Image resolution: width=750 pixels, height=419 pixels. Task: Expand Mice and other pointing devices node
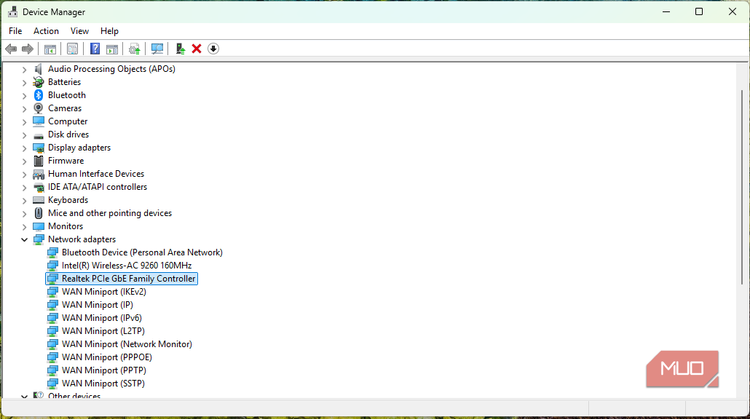(x=24, y=214)
